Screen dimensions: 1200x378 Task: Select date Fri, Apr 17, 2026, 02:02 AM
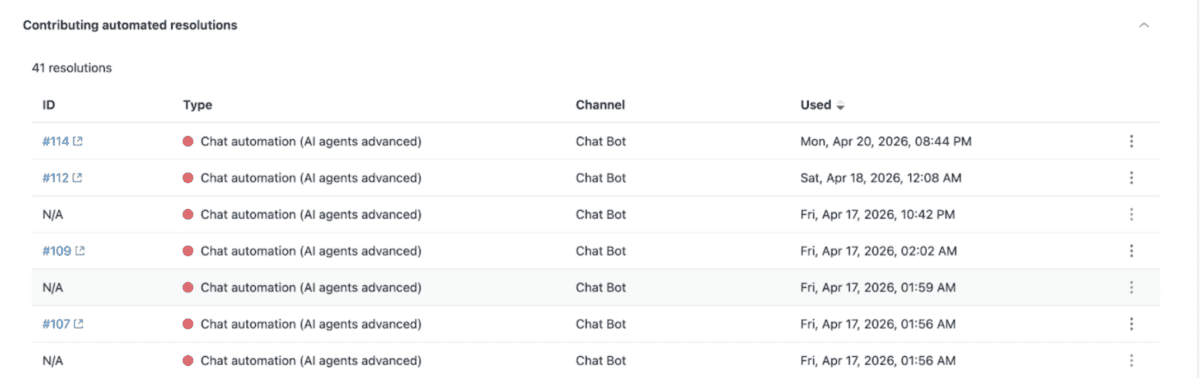(878, 251)
